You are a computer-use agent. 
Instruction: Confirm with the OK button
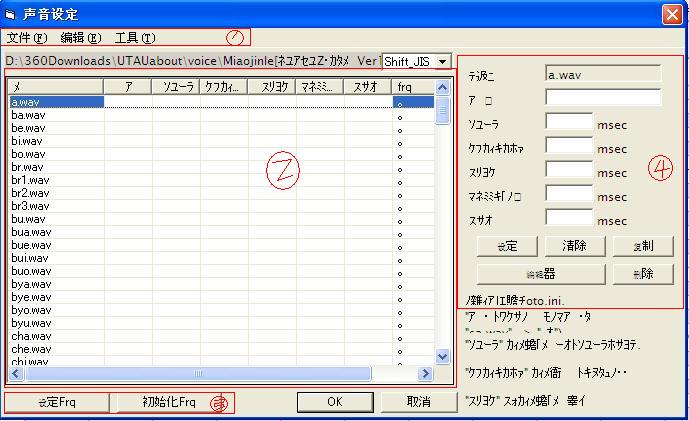click(335, 402)
